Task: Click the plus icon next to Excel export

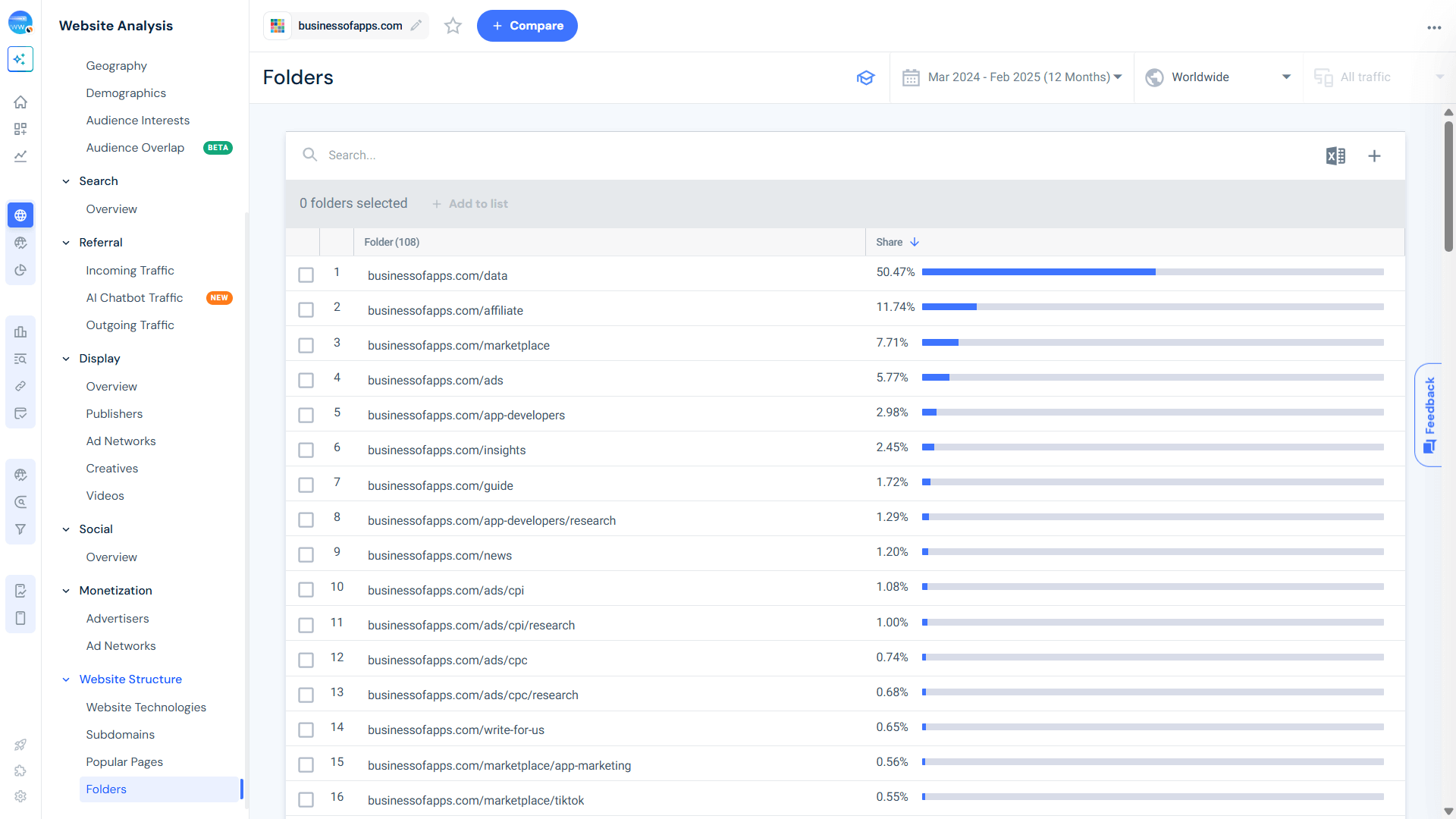Action: 1374,155
